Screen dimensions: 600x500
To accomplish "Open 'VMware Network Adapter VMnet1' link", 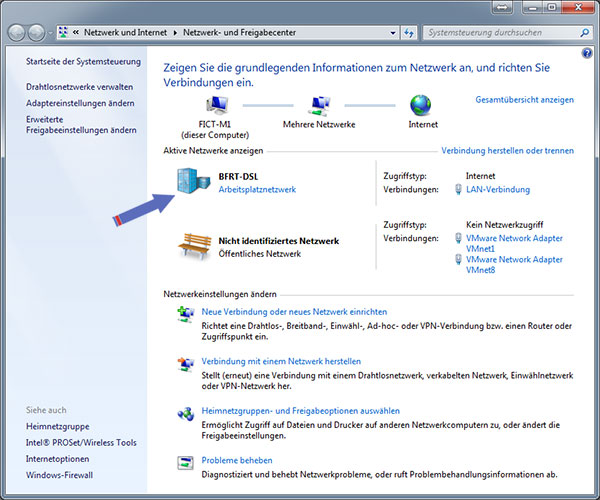I will (514, 243).
